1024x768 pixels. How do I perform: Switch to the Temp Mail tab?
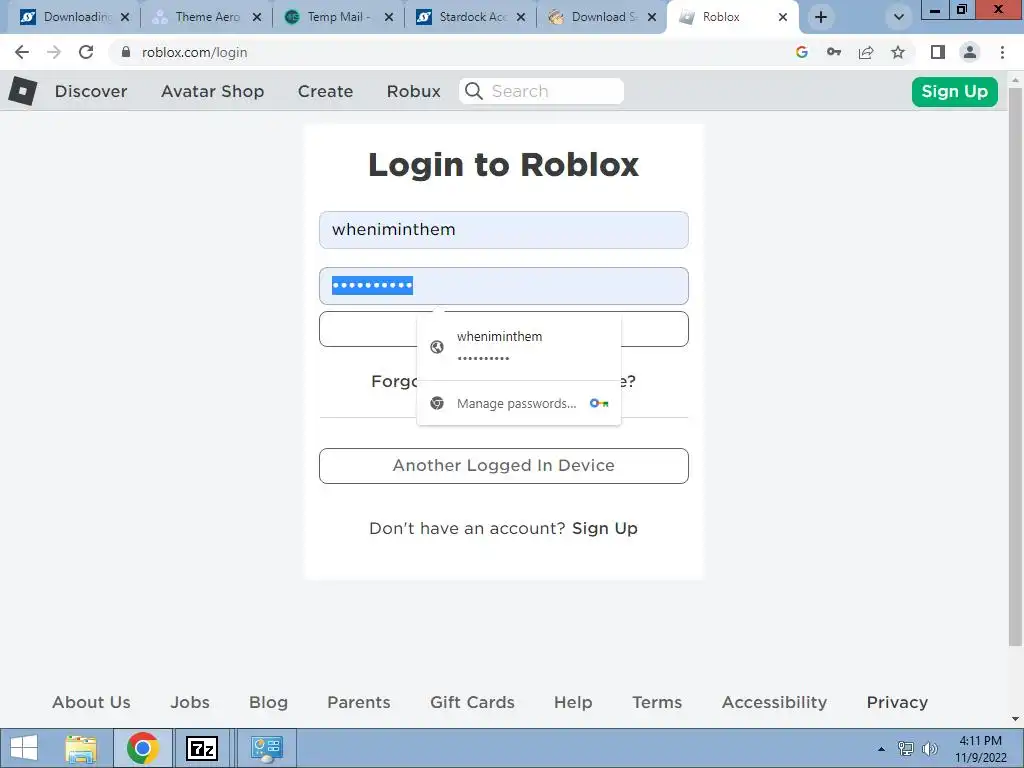(x=336, y=17)
